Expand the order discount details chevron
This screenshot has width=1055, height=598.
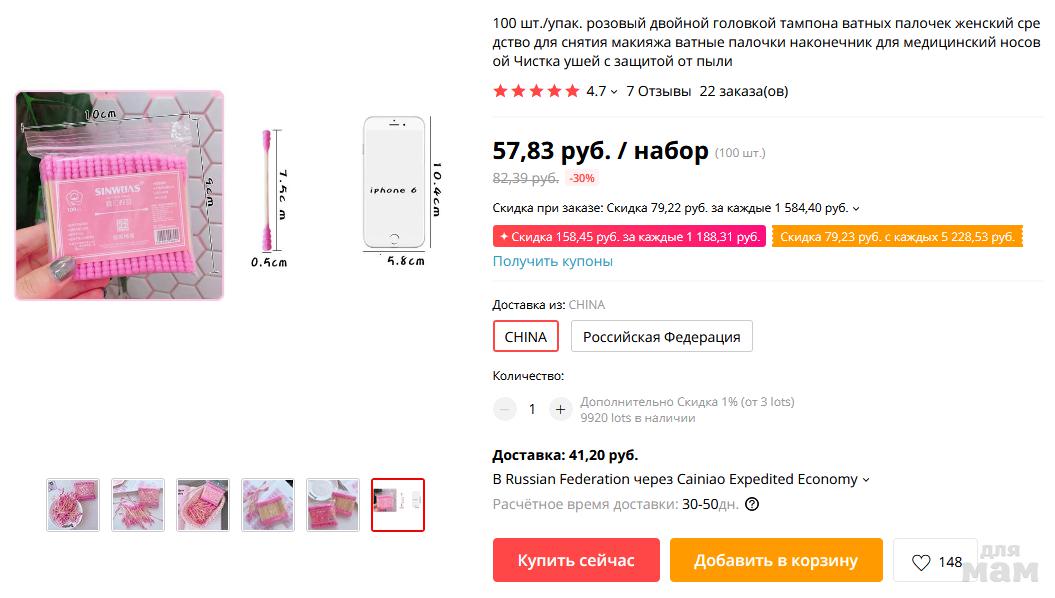click(x=856, y=209)
